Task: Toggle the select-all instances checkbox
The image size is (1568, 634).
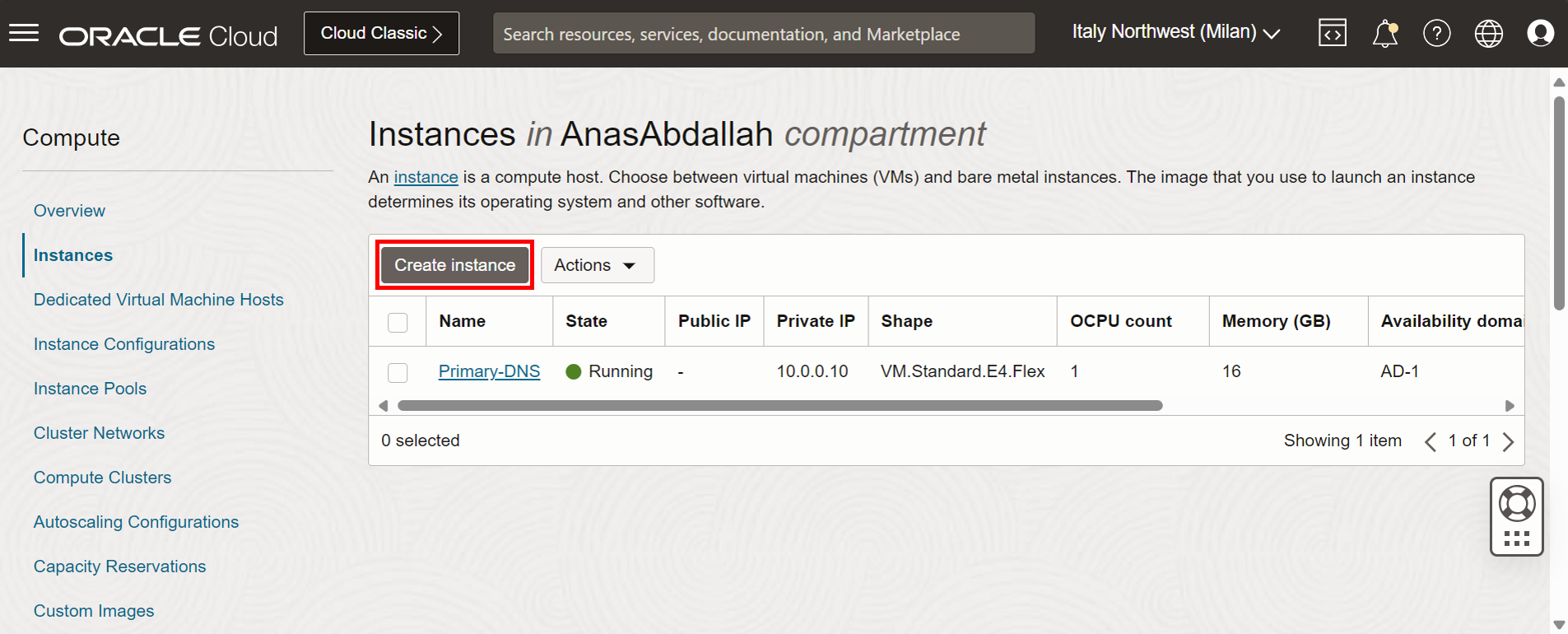Action: point(398,322)
